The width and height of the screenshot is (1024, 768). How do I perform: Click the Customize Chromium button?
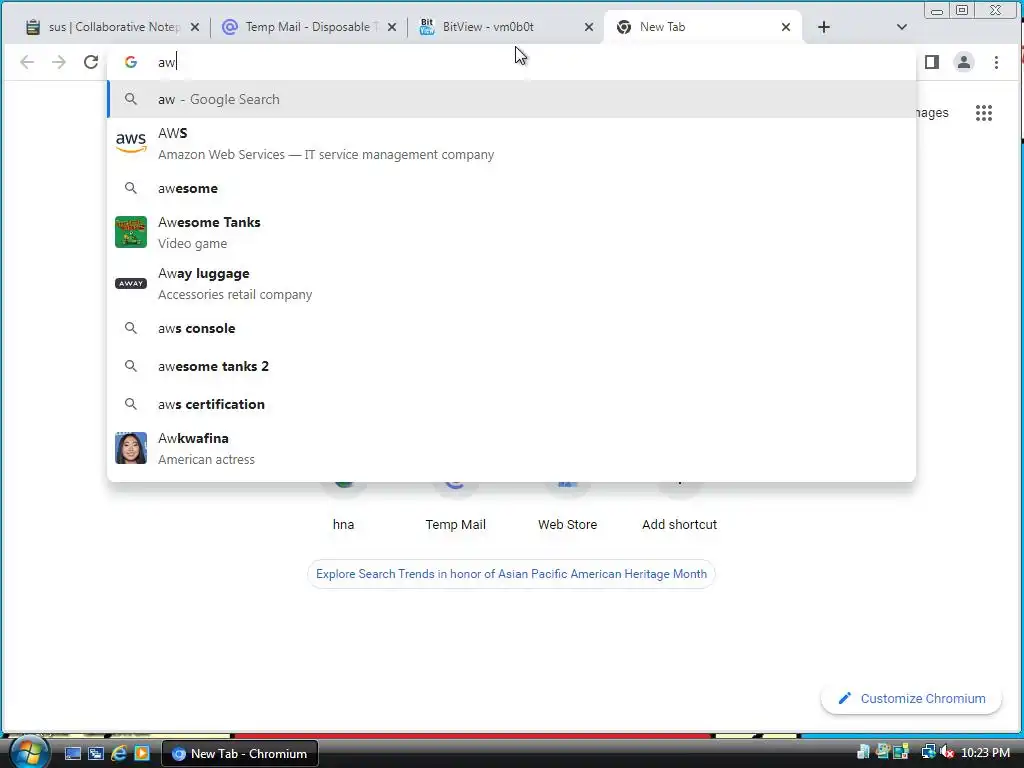[x=911, y=698]
